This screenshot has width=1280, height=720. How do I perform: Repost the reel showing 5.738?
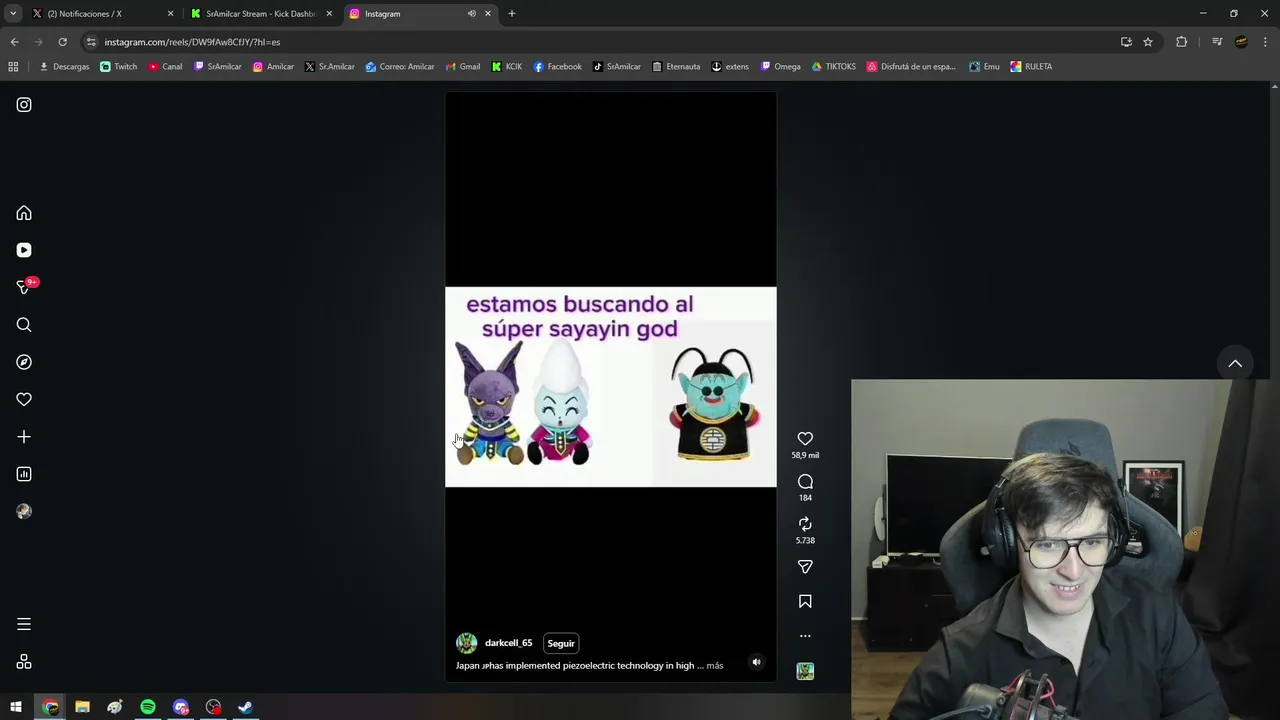pos(805,524)
